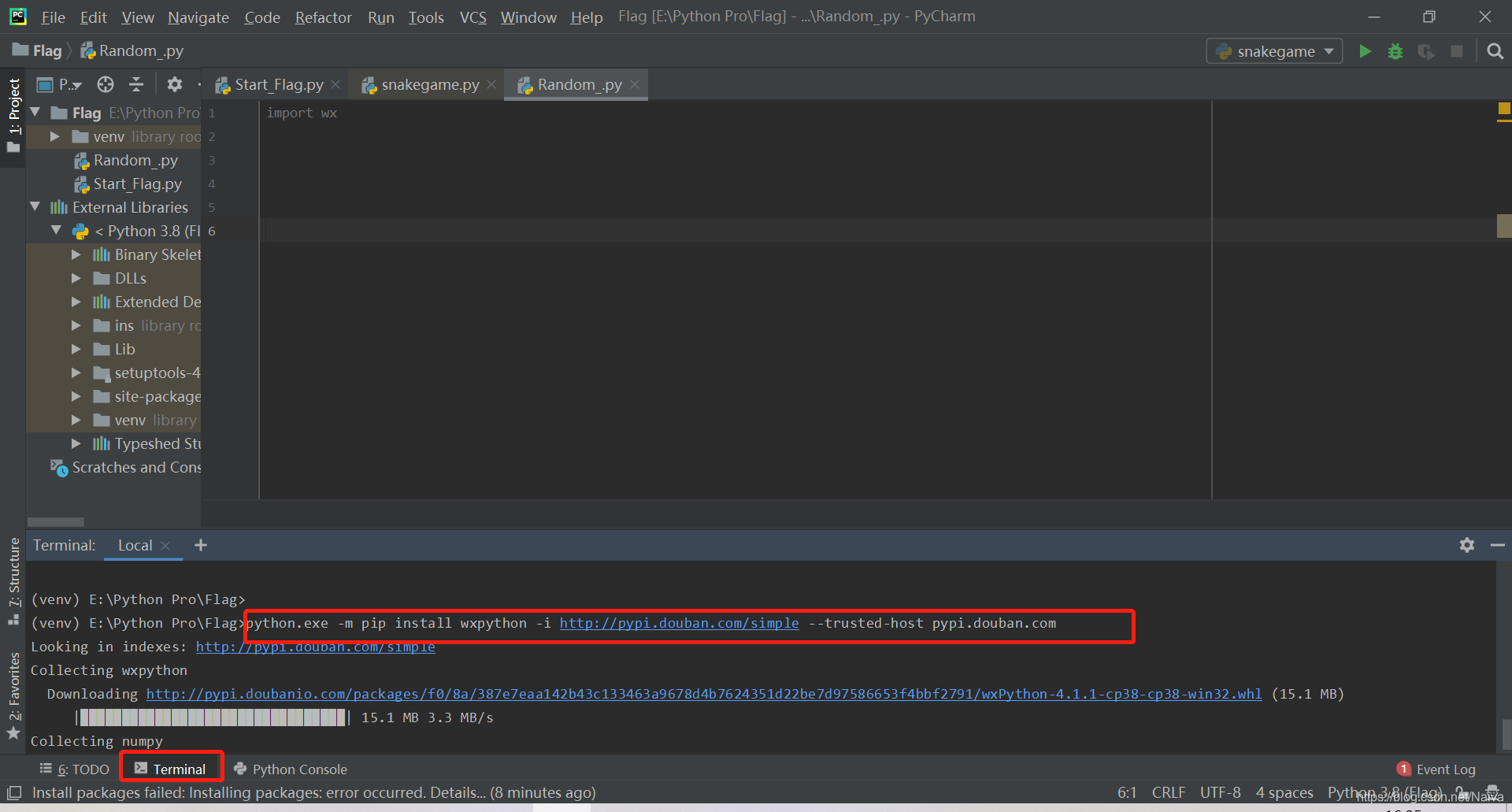Close the Start_Flag.py editor tab
The width and height of the screenshot is (1512, 812).
point(335,84)
